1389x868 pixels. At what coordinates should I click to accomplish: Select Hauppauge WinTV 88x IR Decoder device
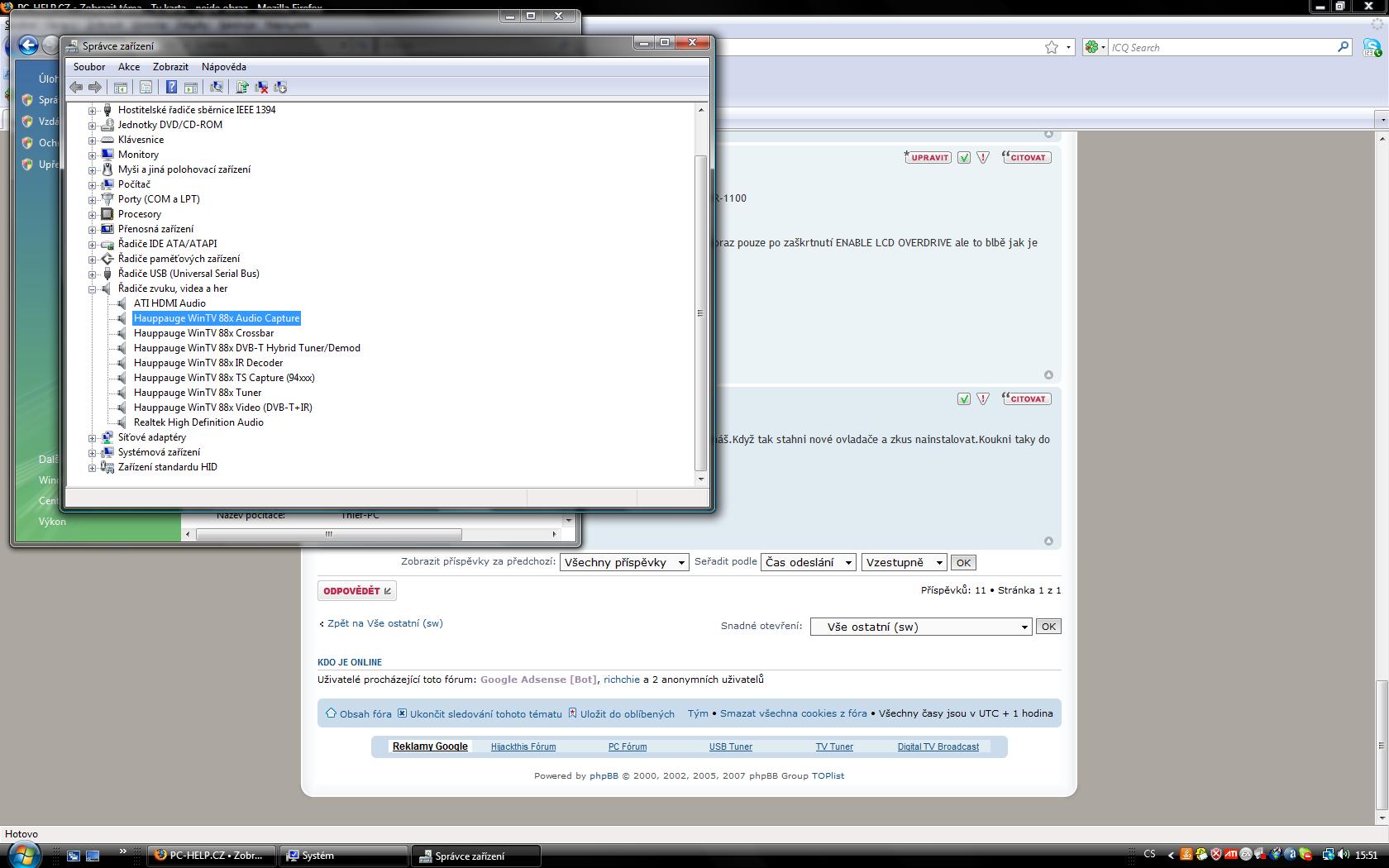click(208, 363)
